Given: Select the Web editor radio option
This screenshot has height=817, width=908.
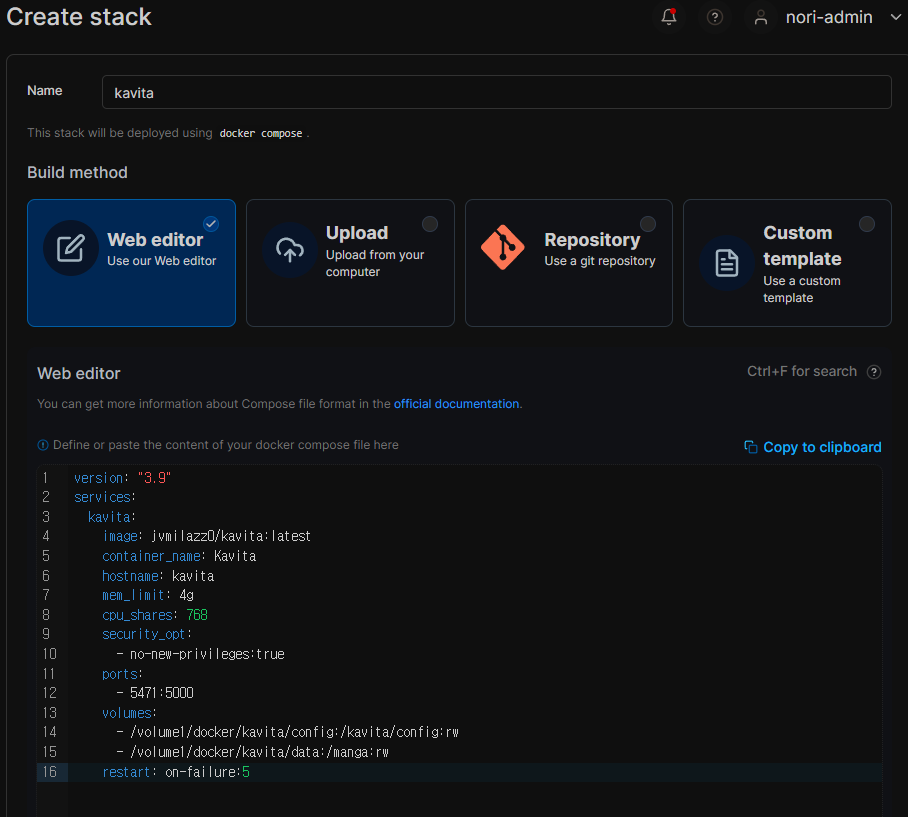Looking at the screenshot, I should 211,224.
